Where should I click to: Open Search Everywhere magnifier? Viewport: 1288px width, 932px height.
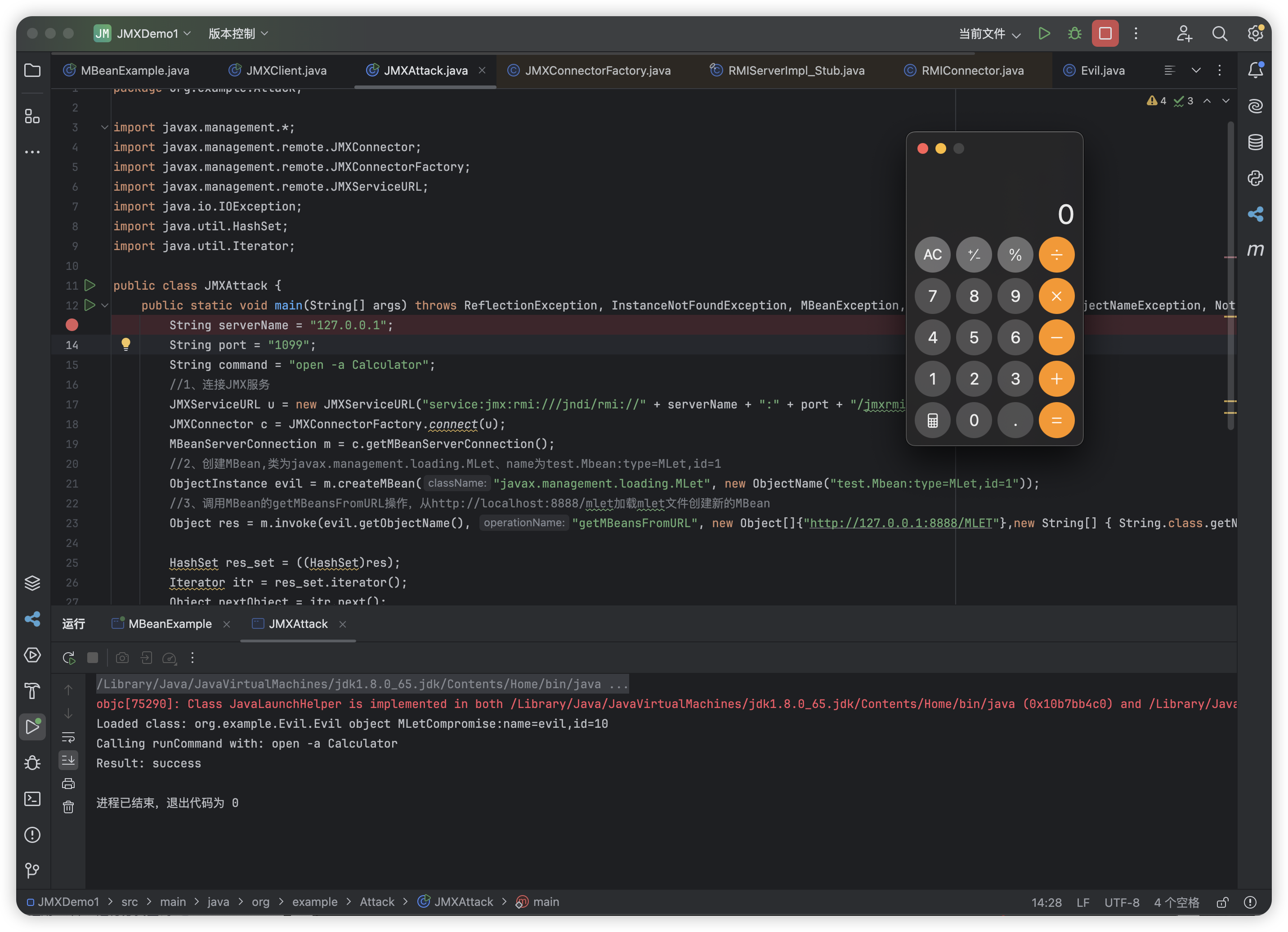[1219, 33]
